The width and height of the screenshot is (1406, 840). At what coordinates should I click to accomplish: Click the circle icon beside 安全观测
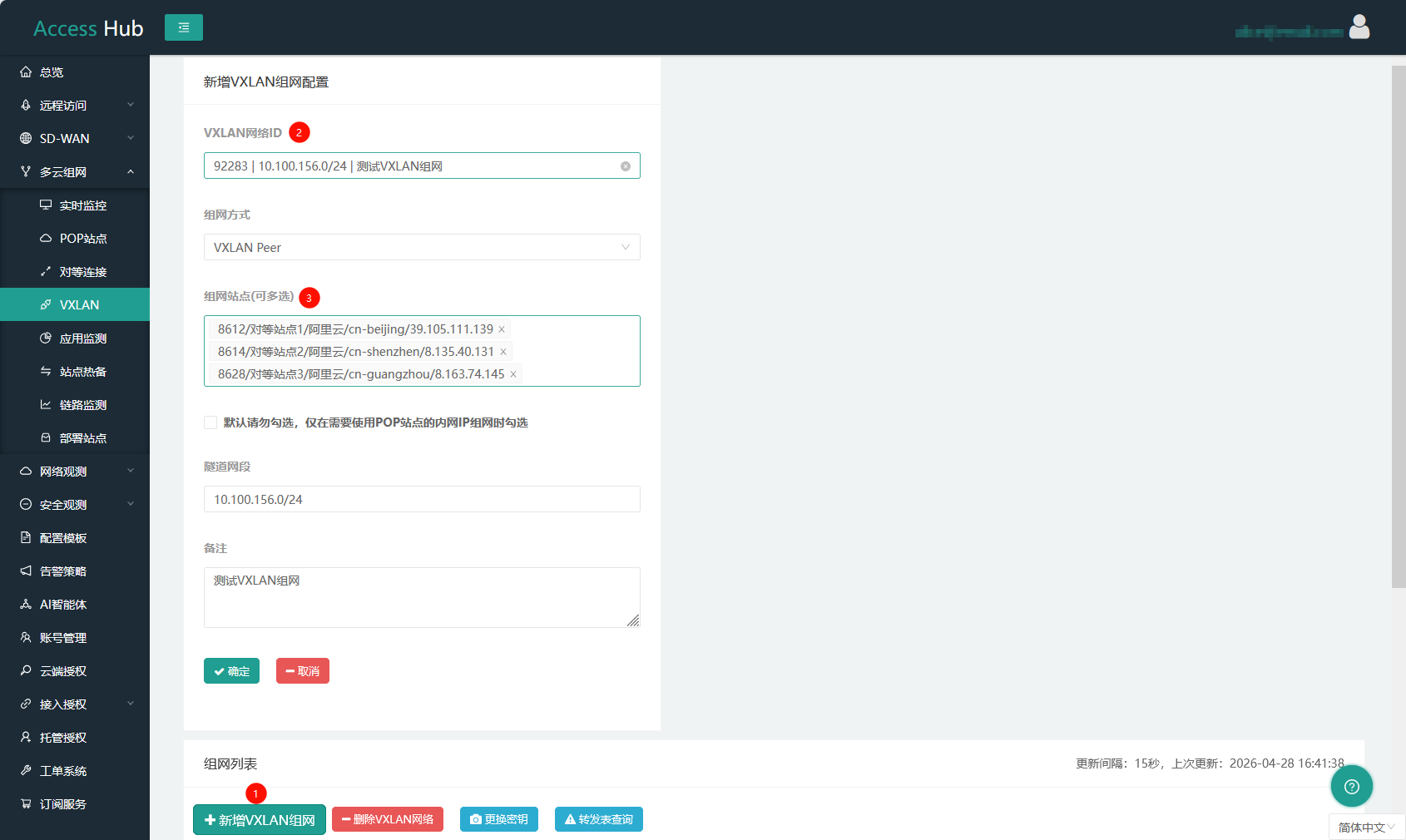(26, 505)
